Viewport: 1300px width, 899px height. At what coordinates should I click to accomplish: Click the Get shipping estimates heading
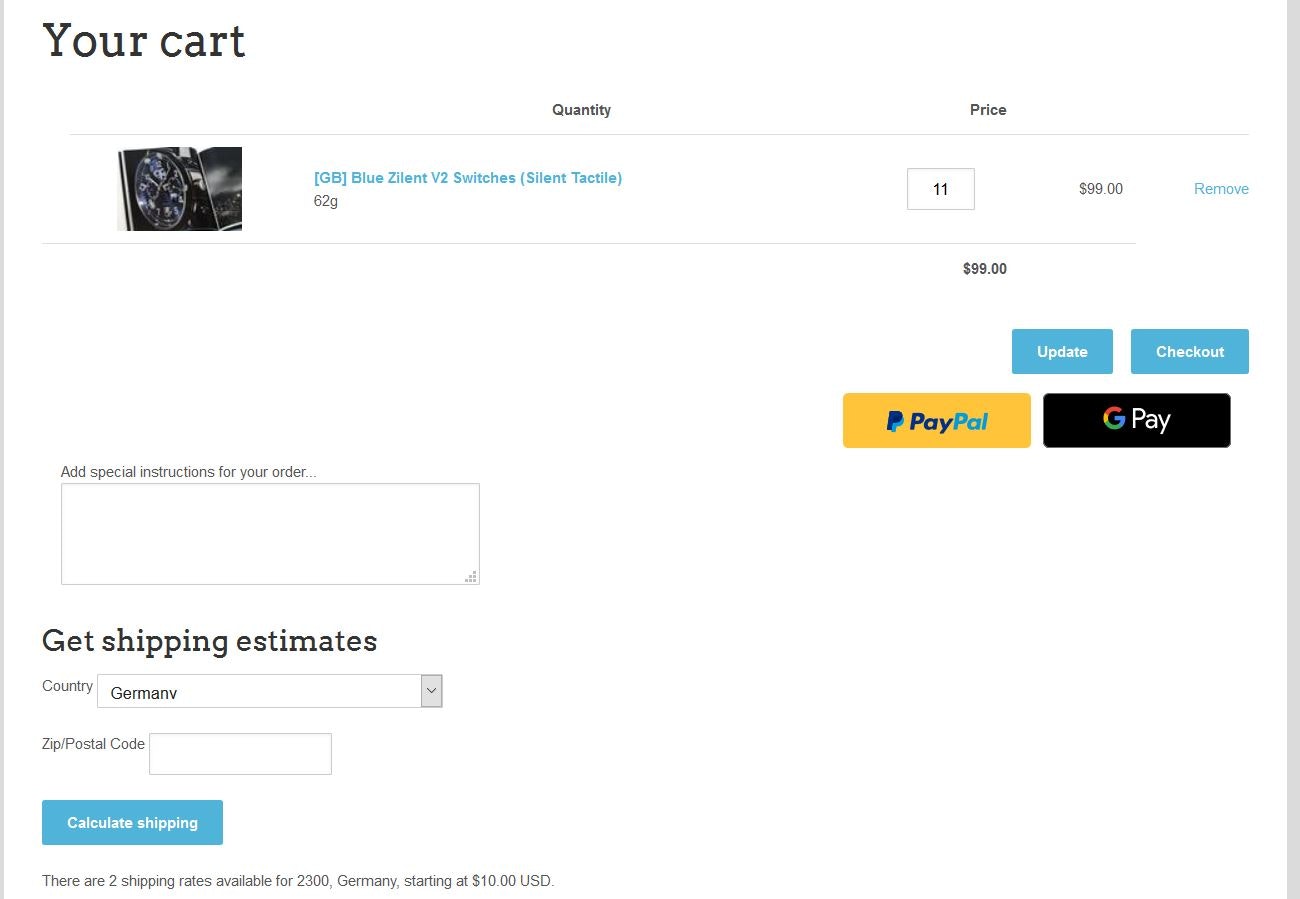click(x=209, y=641)
